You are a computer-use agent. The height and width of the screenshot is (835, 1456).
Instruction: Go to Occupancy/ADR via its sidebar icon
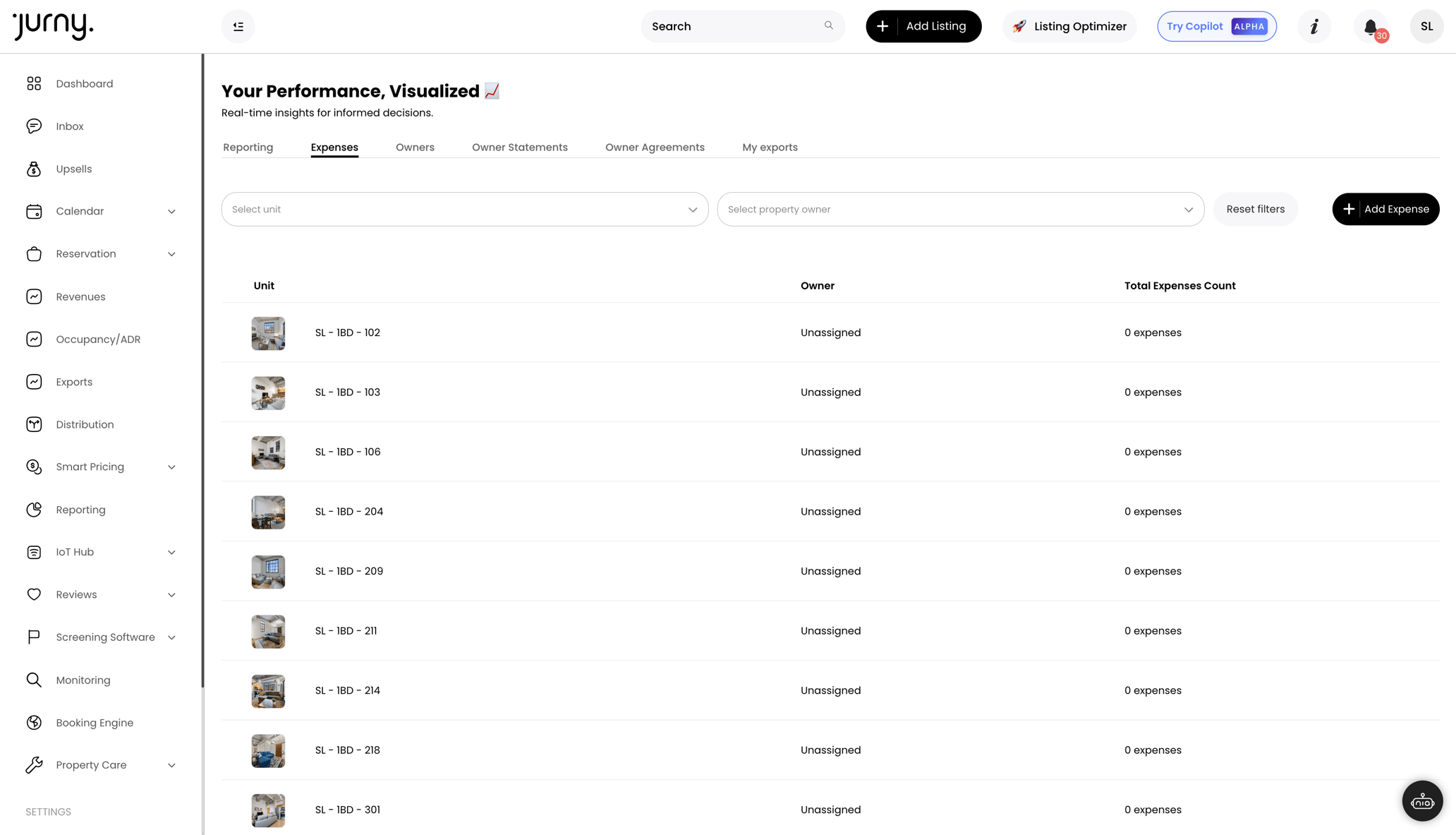click(34, 339)
